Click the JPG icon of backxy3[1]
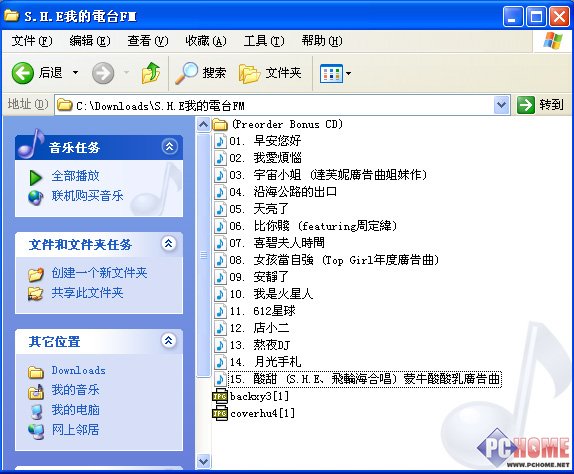The height and width of the screenshot is (474, 574). [220, 396]
